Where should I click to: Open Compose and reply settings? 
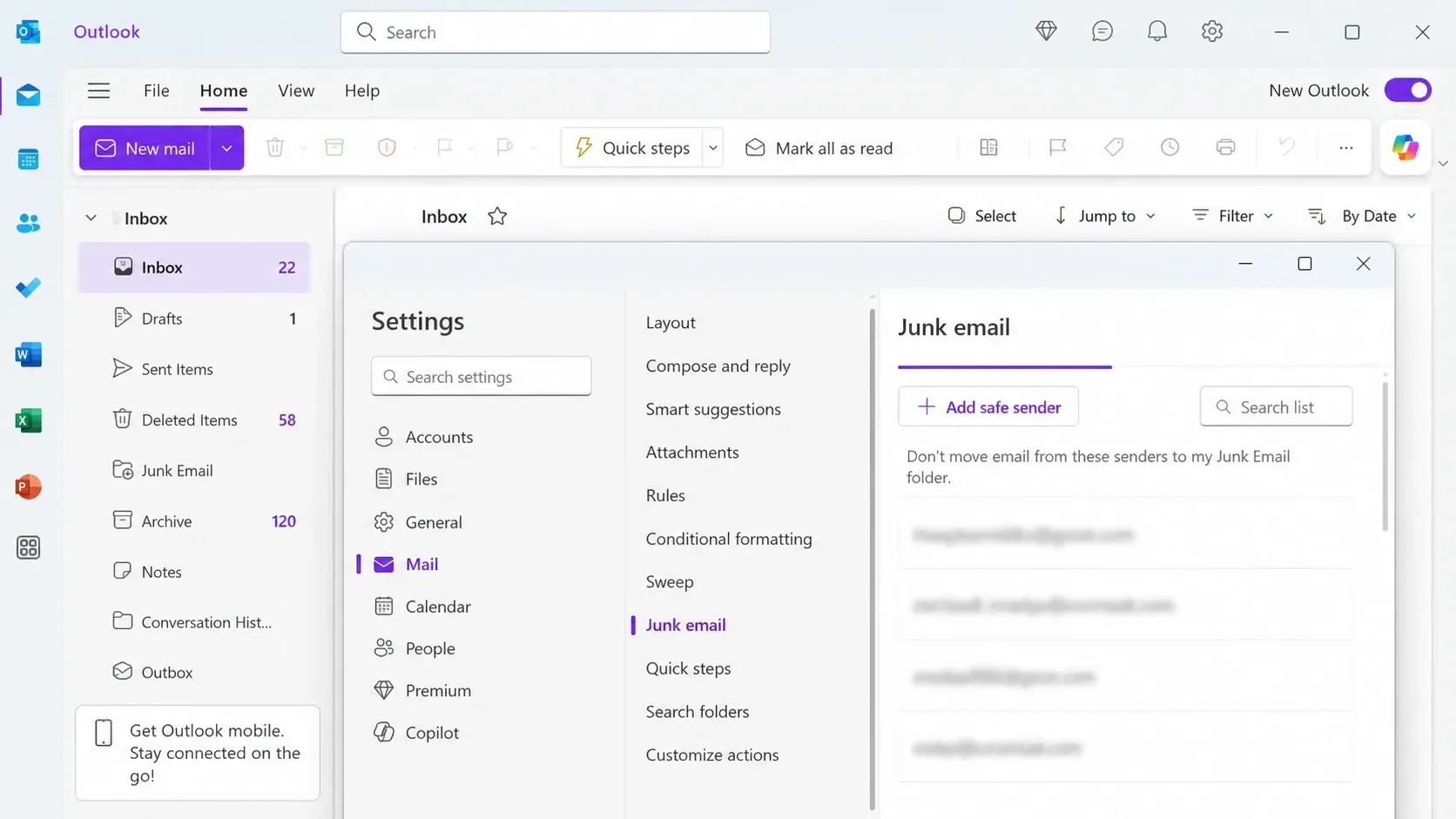(x=718, y=366)
